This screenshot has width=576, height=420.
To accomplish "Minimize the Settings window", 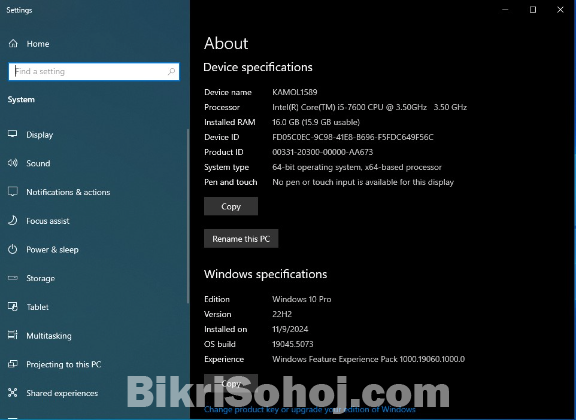I will pyautogui.click(x=505, y=10).
